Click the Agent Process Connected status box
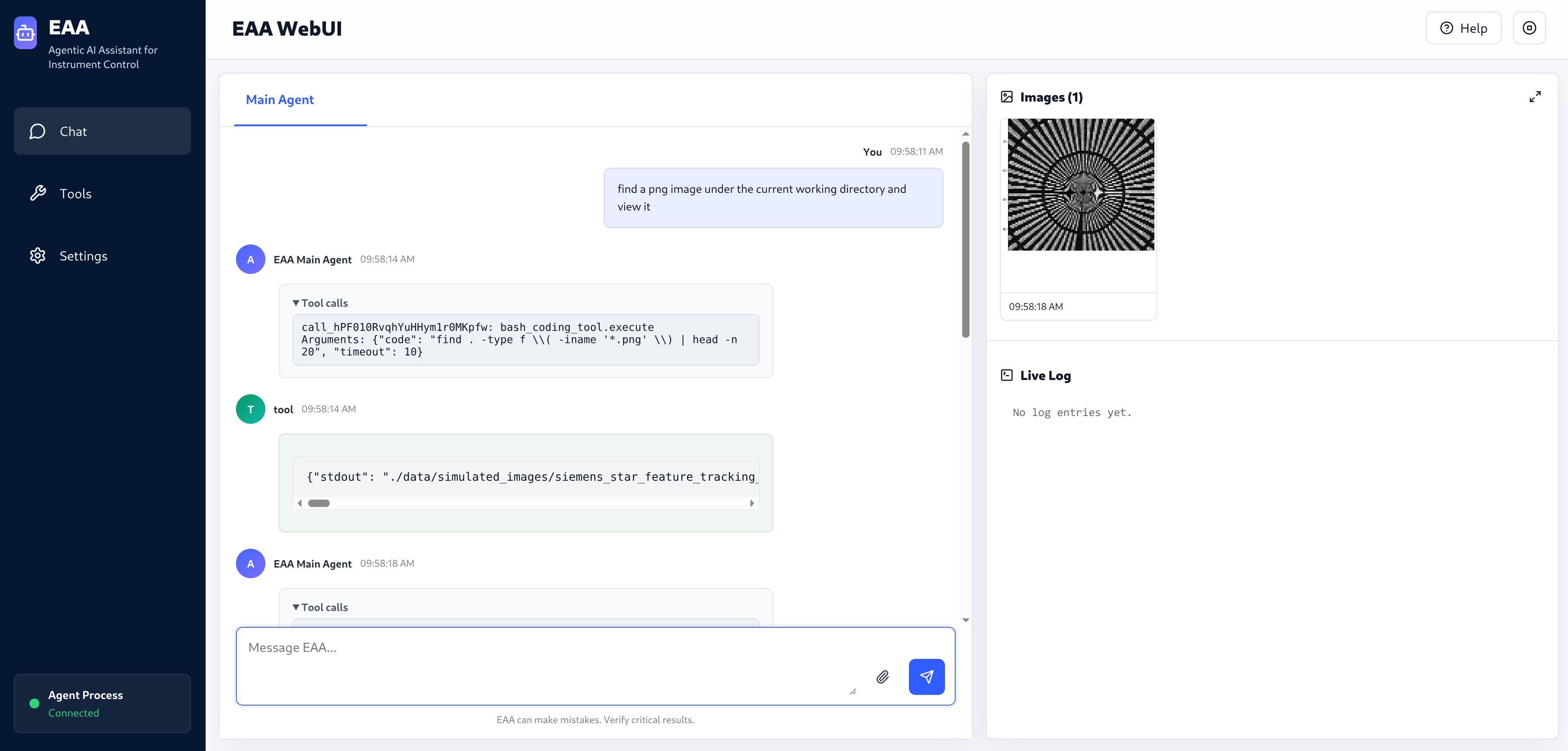This screenshot has height=751, width=1568. [x=102, y=703]
